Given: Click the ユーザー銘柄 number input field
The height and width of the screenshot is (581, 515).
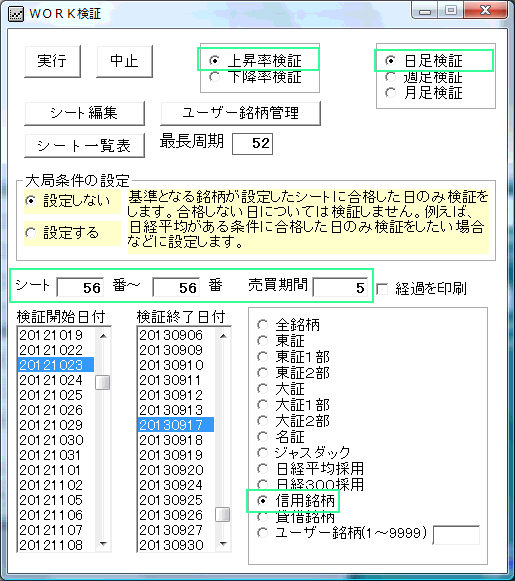Looking at the screenshot, I should coord(456,535).
